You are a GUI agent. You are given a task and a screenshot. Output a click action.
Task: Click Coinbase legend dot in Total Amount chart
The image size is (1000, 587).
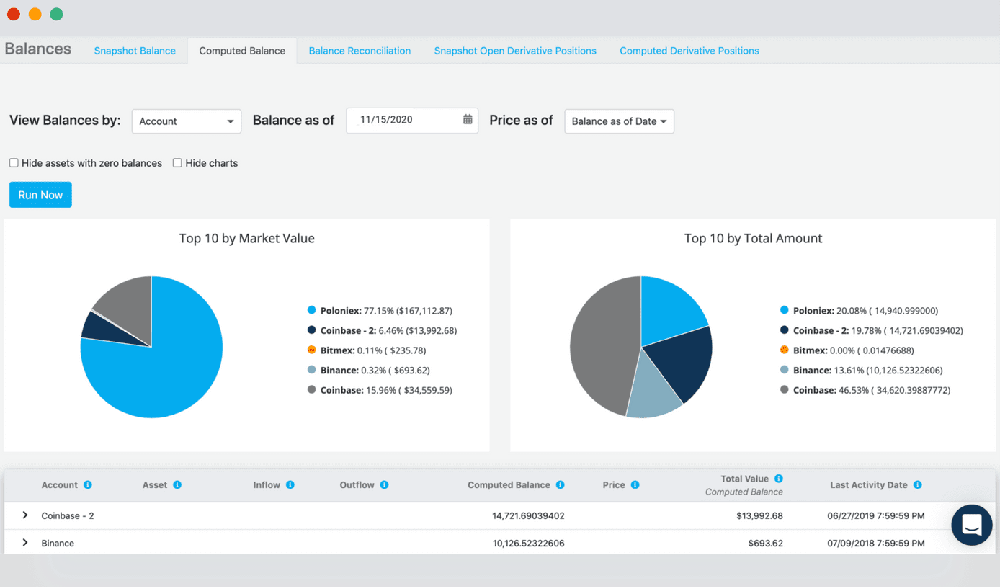(784, 389)
